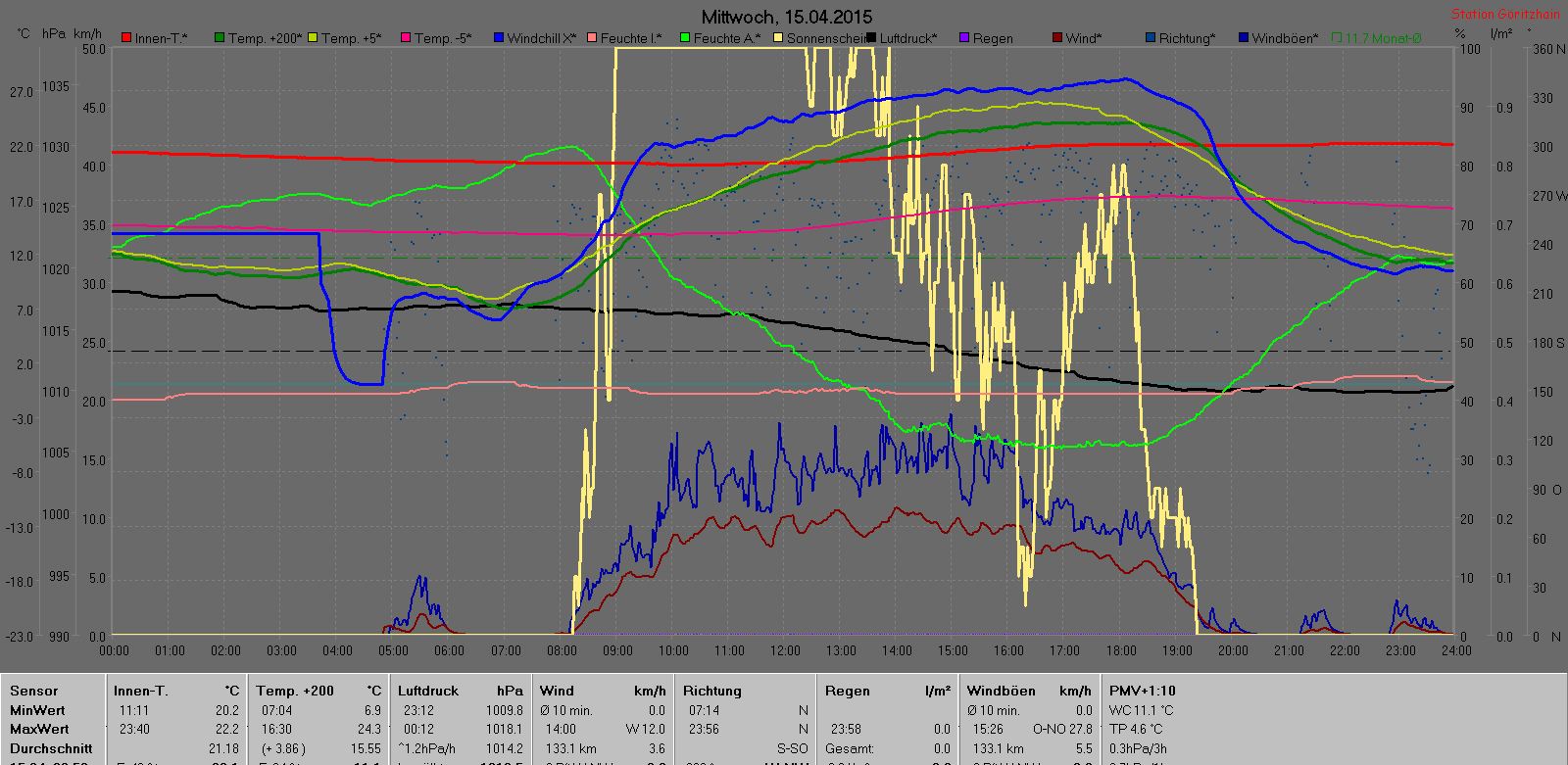Click the black Luftdruck legend swatch
The height and width of the screenshot is (765, 1568).
(x=871, y=38)
